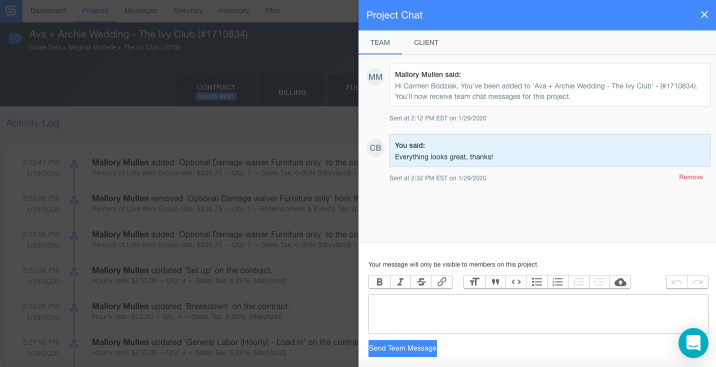The height and width of the screenshot is (367, 716).
Task: Open Messages in top navigation
Action: [x=141, y=10]
